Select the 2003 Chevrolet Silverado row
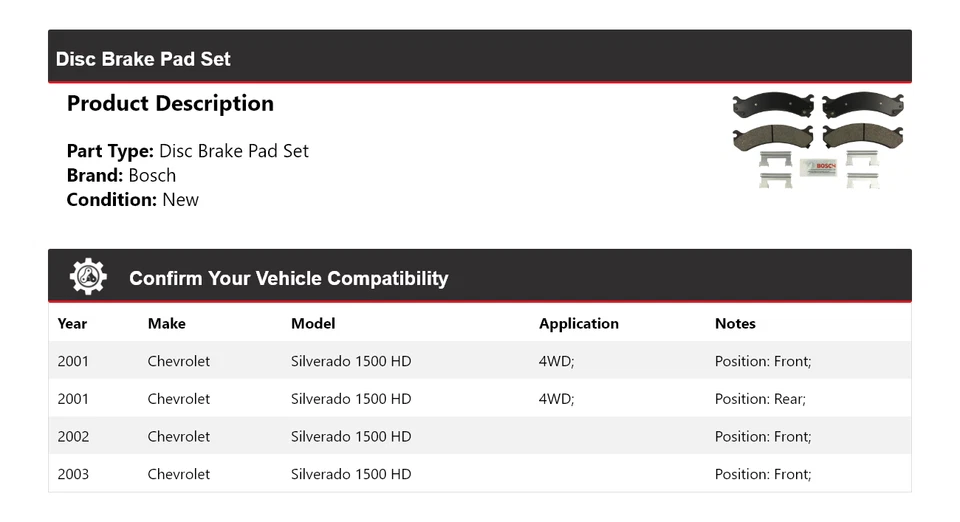The width and height of the screenshot is (960, 522). (480, 474)
